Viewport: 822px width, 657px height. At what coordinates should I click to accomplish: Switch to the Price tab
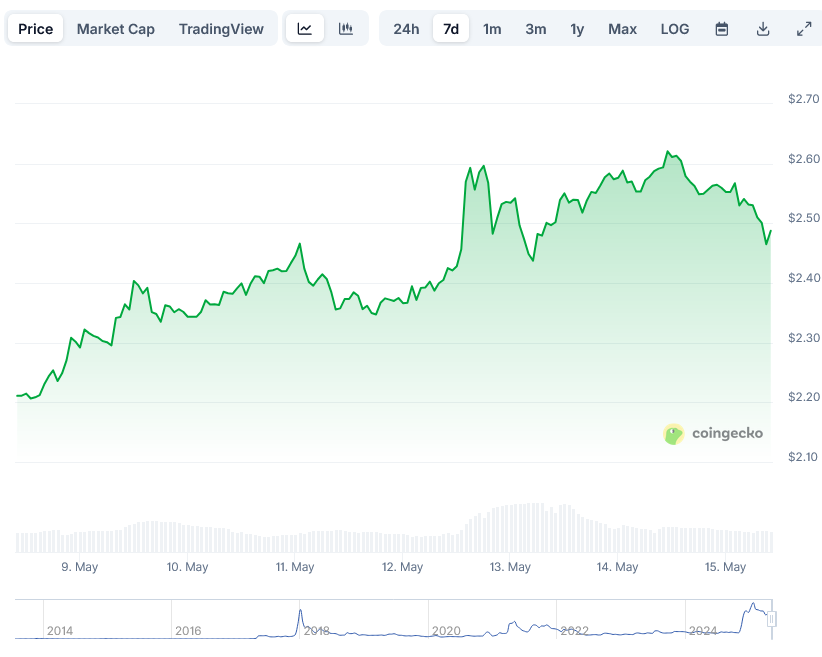(35, 28)
